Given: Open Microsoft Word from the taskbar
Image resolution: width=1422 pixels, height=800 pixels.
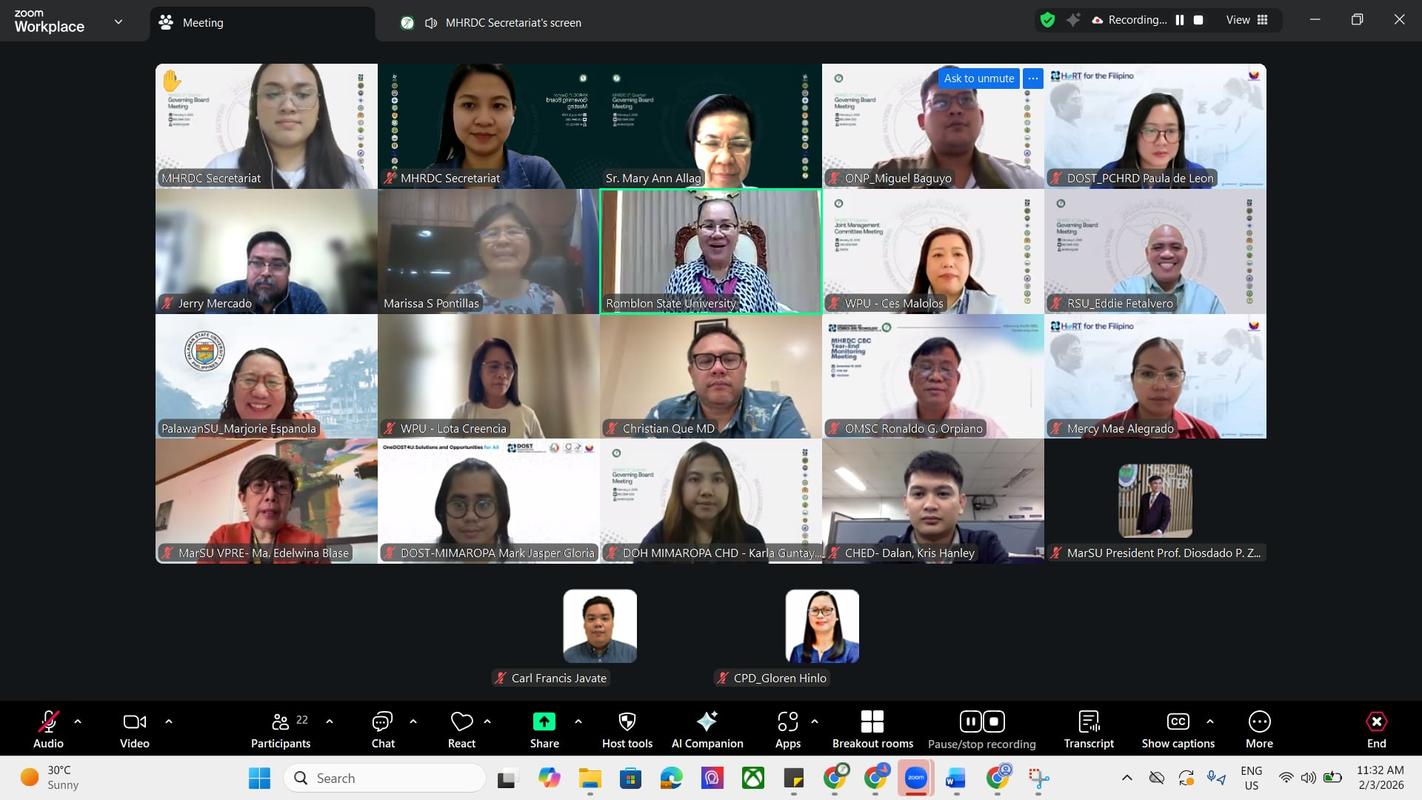Looking at the screenshot, I should point(955,778).
